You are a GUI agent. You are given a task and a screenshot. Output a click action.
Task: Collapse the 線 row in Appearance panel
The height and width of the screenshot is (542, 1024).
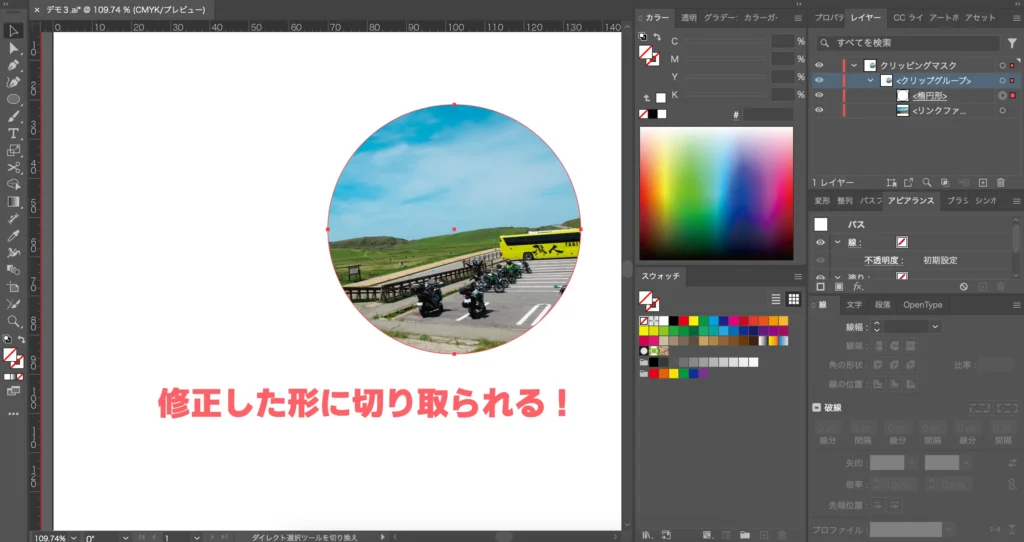point(837,242)
